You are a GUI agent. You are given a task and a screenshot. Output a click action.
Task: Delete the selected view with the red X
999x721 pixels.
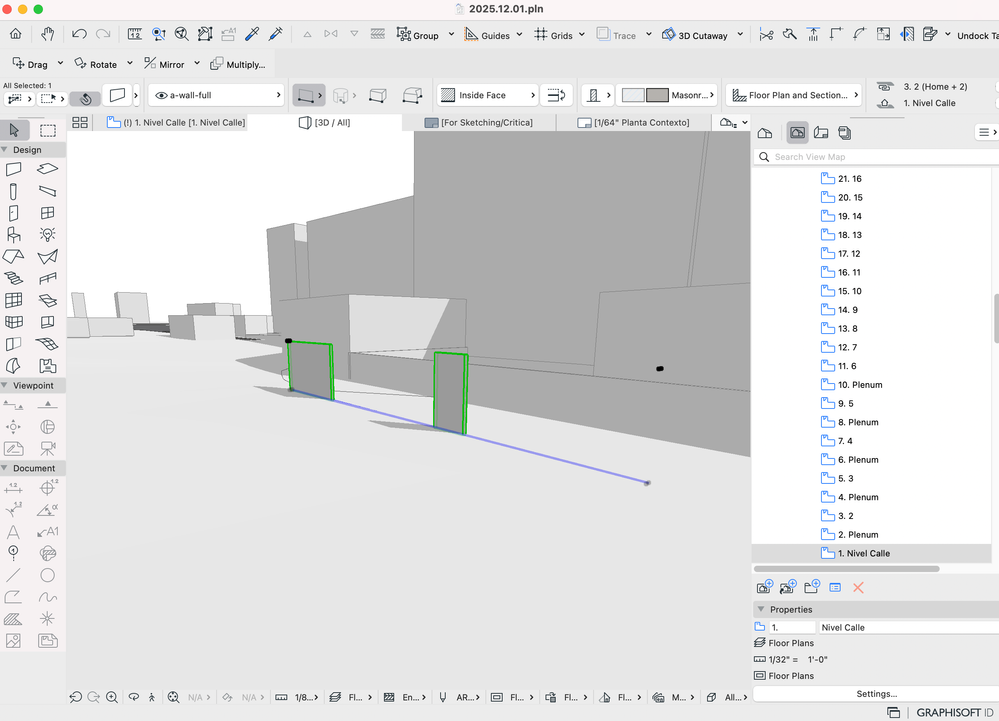pos(858,588)
